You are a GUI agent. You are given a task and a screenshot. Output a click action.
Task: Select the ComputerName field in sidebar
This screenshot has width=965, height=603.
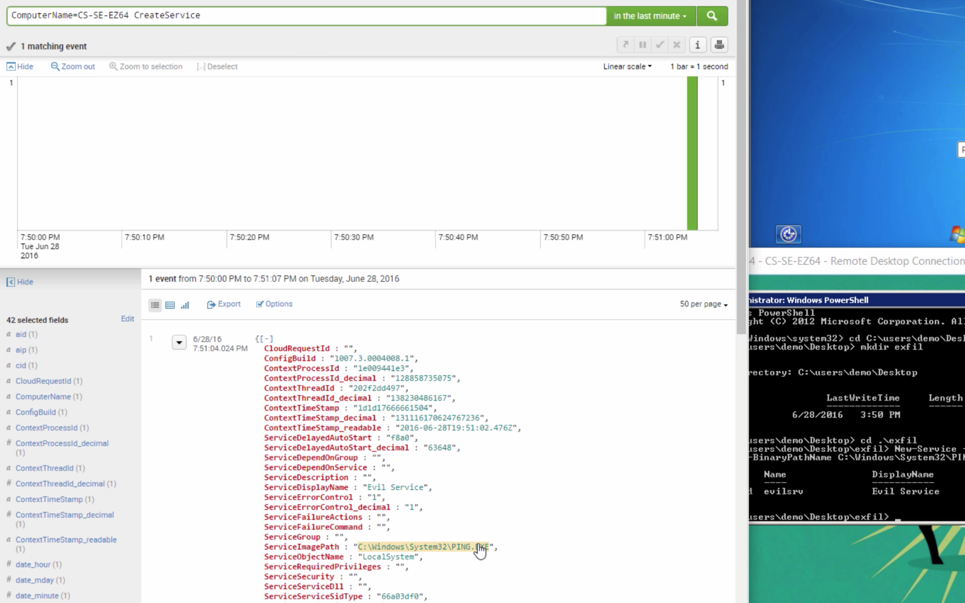[43, 396]
